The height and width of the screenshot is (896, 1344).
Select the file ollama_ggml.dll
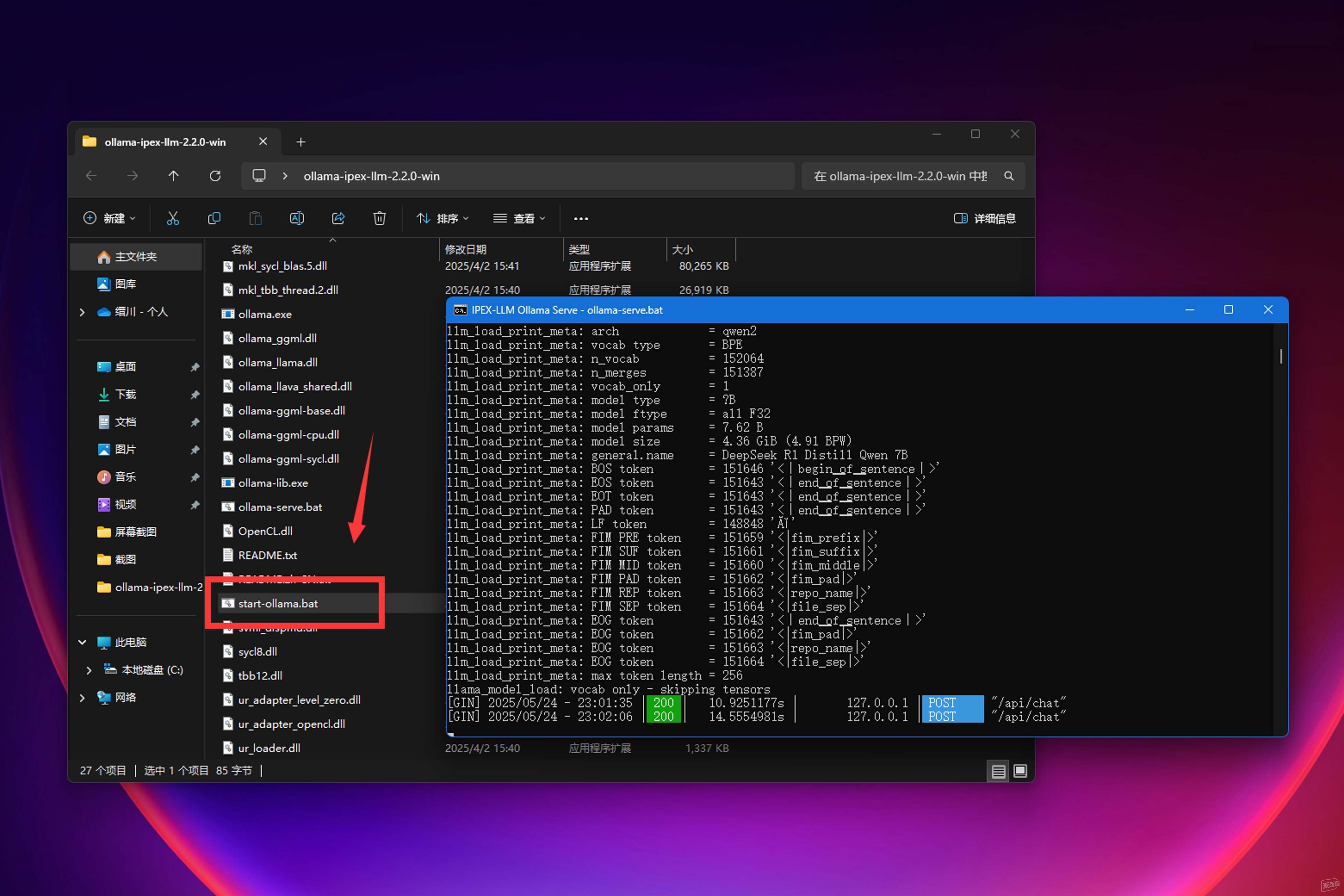(277, 338)
